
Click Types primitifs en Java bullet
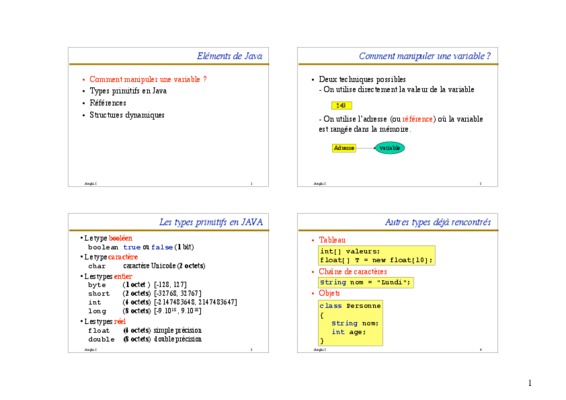click(128, 91)
